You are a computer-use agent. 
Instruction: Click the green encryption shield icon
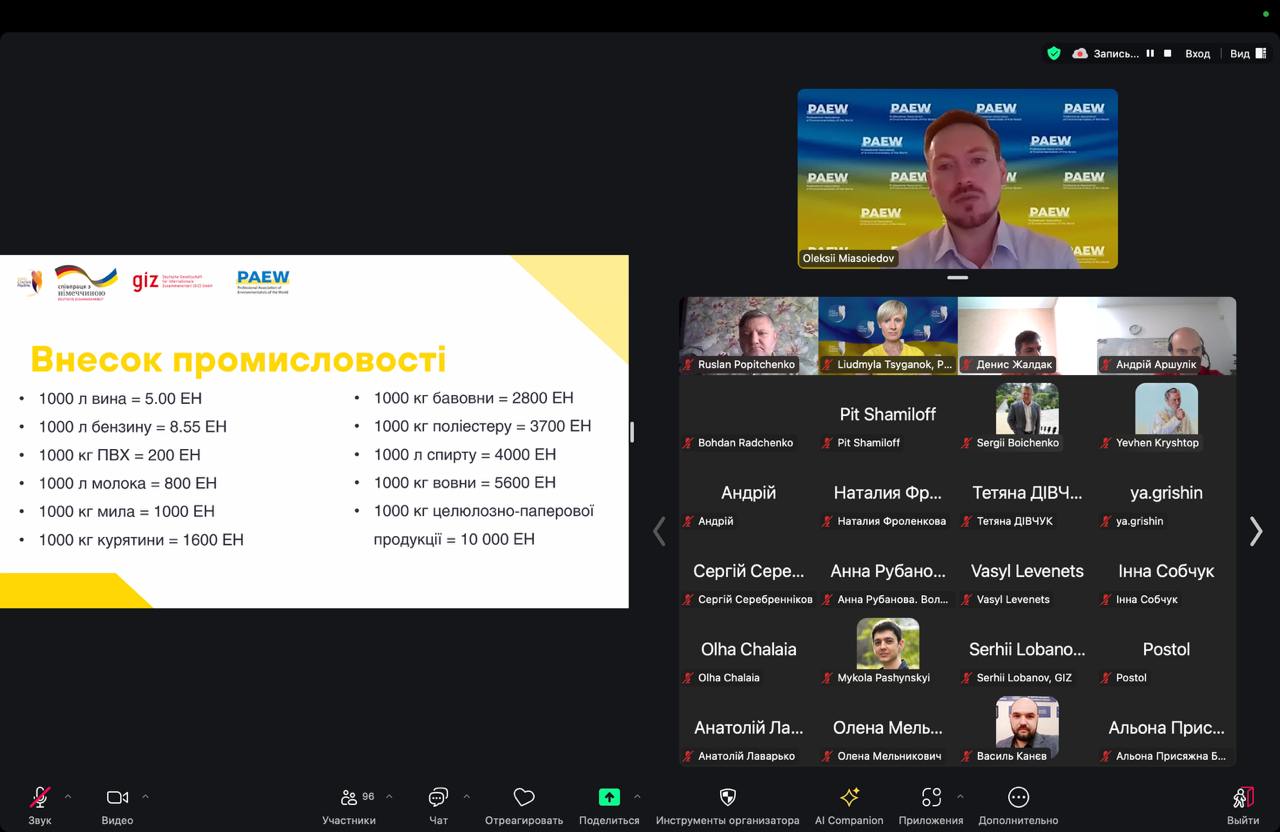click(x=1053, y=54)
